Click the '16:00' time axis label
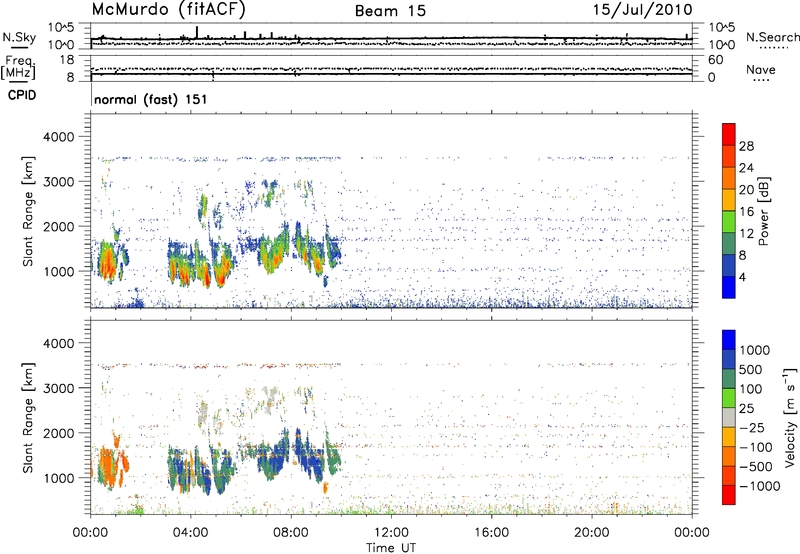800x554 pixels. click(x=491, y=533)
